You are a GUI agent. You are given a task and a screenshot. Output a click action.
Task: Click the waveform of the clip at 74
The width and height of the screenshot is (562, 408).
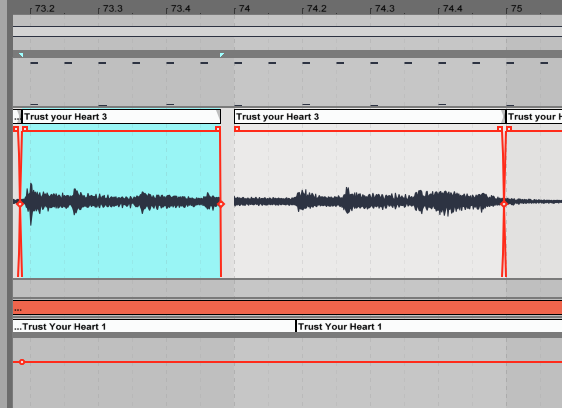point(369,201)
